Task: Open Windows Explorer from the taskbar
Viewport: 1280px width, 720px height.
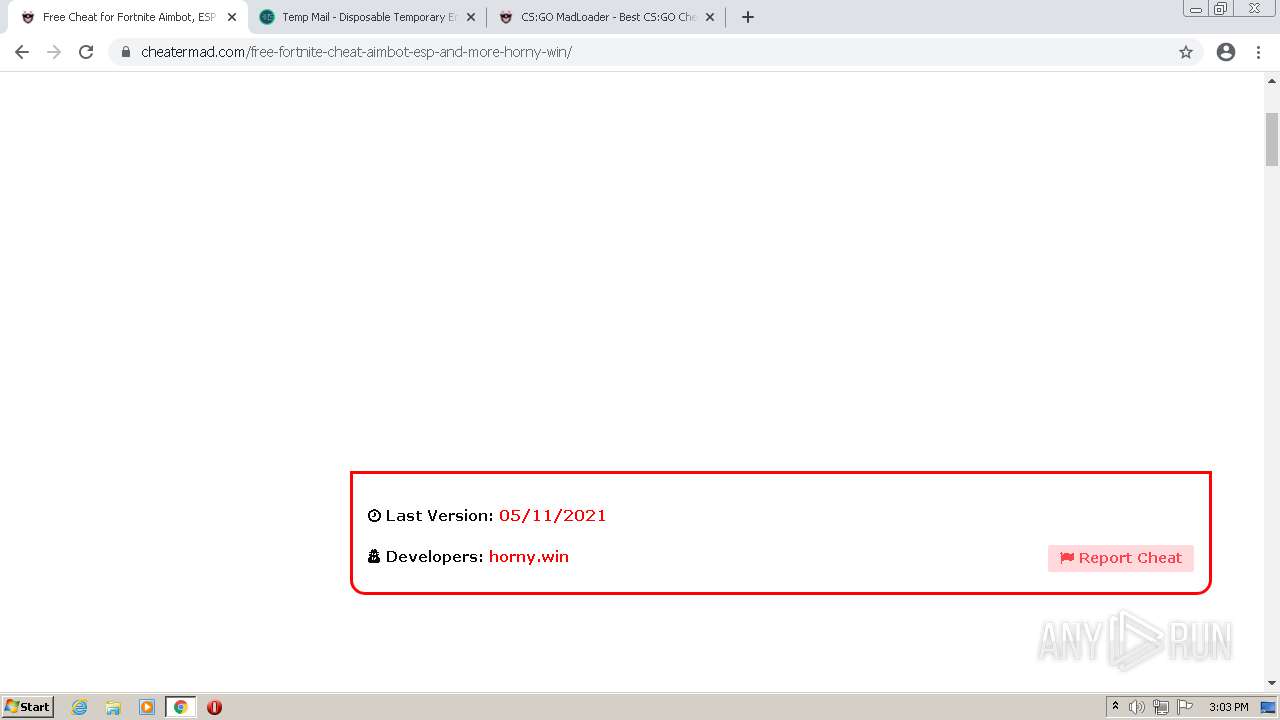Action: pos(113,707)
